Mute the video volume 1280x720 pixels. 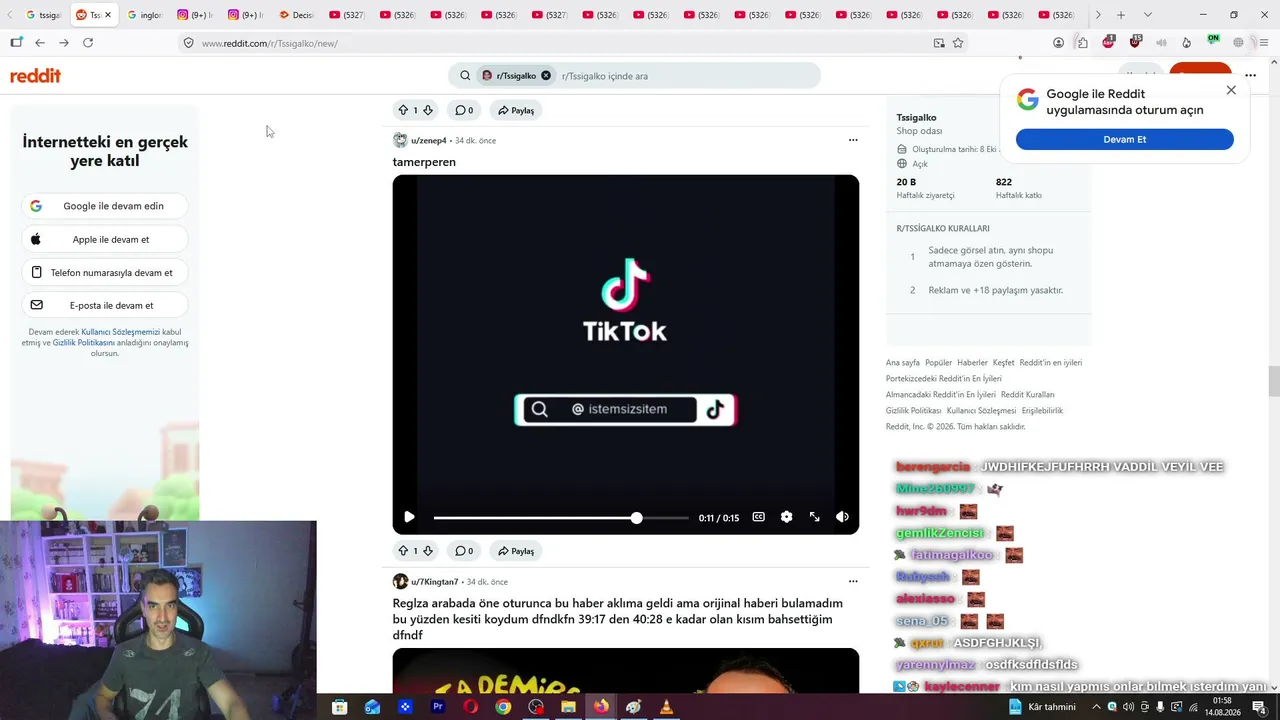[x=842, y=517]
